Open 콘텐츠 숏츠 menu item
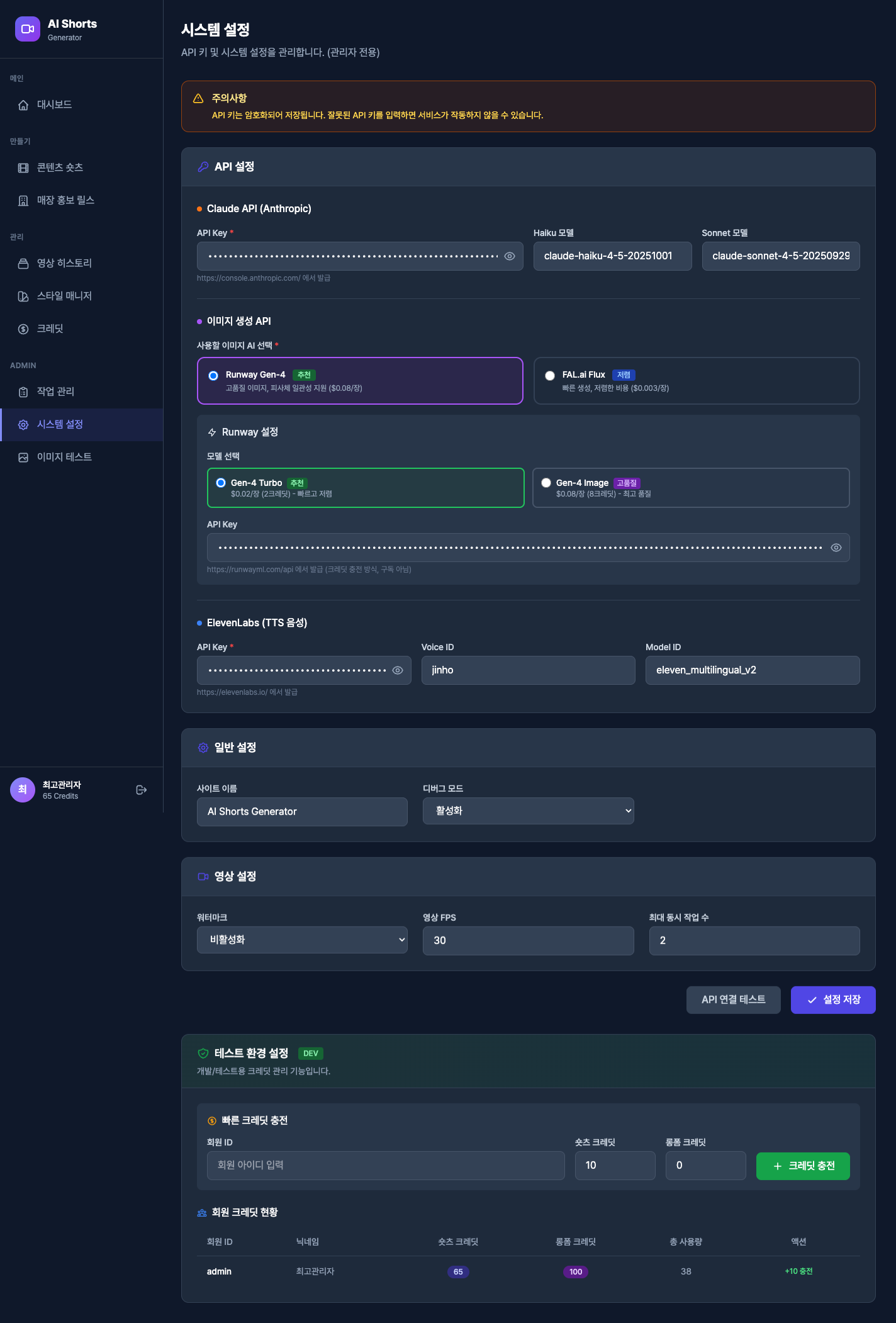The height and width of the screenshot is (1323, 896). (60, 167)
